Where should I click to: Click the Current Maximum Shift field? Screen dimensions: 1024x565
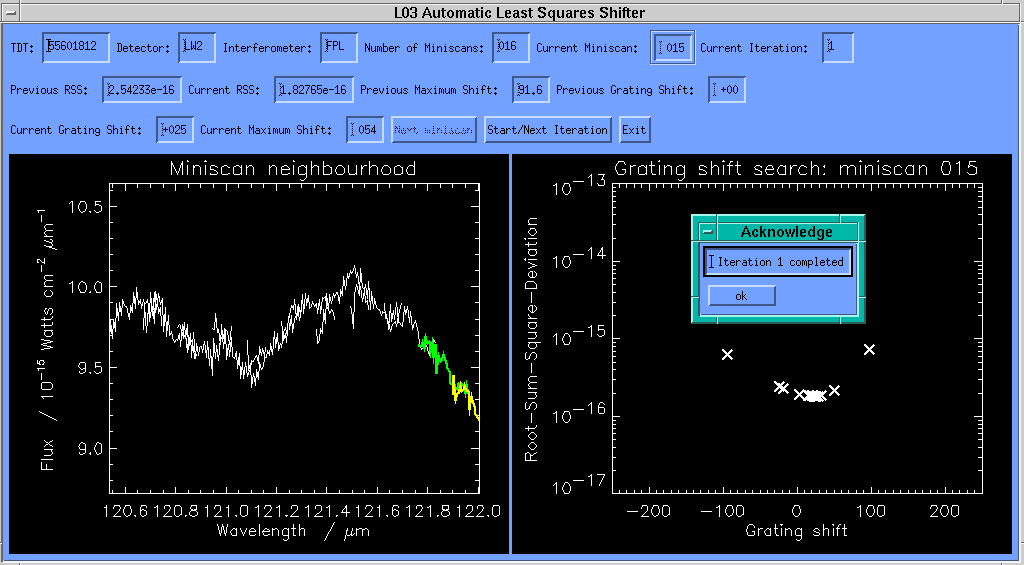365,130
